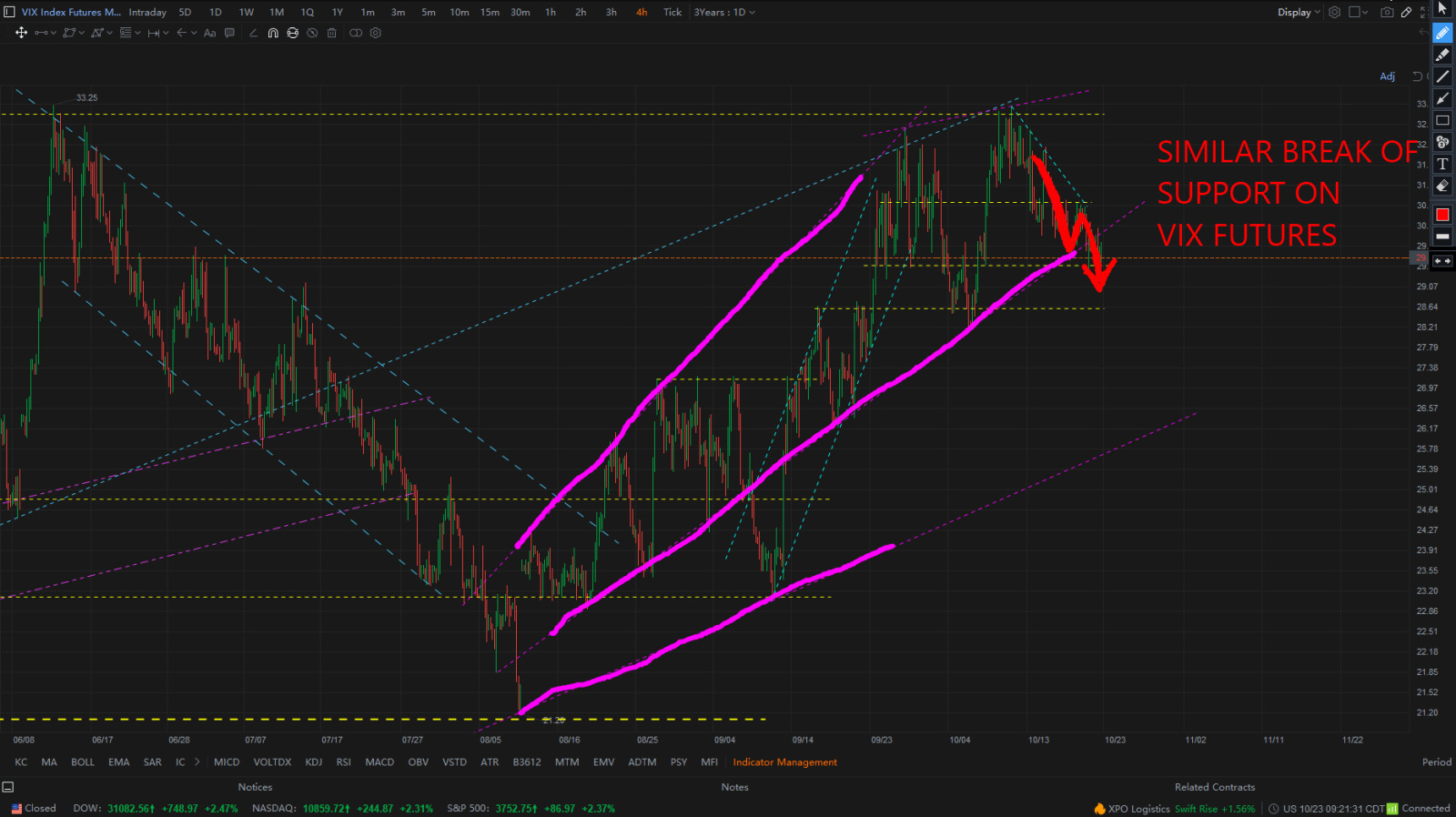Select the 1W timeframe

[247, 12]
